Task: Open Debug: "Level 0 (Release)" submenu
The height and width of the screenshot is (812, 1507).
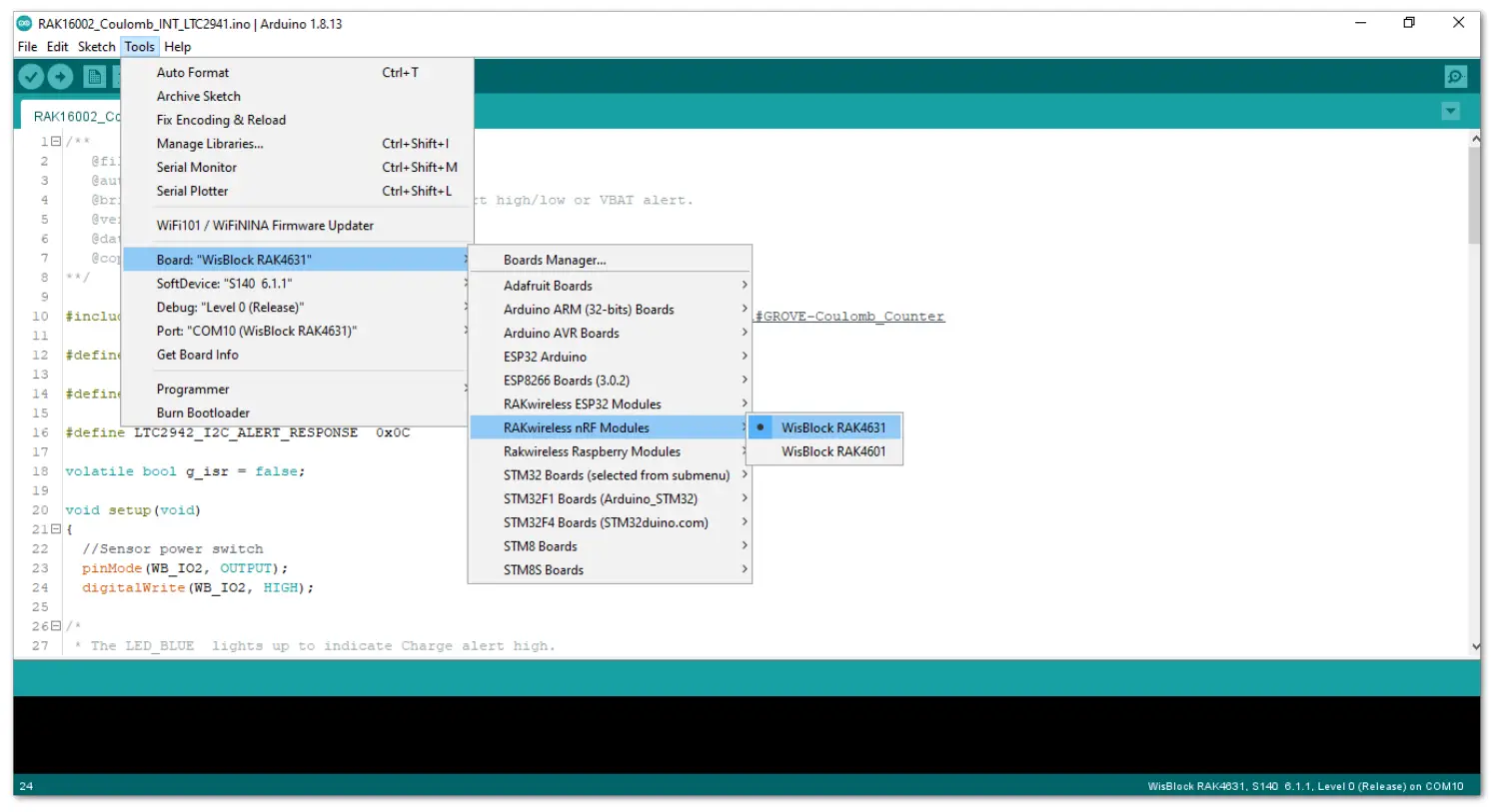Action: [297, 308]
